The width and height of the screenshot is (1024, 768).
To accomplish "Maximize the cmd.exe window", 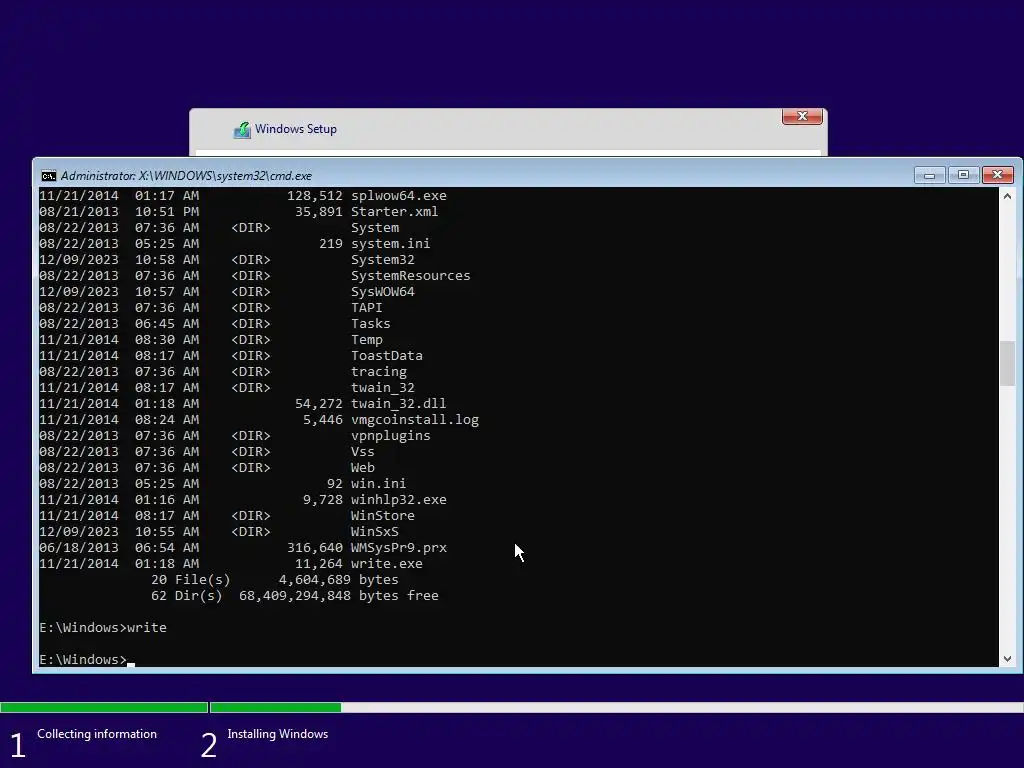I will coord(963,175).
